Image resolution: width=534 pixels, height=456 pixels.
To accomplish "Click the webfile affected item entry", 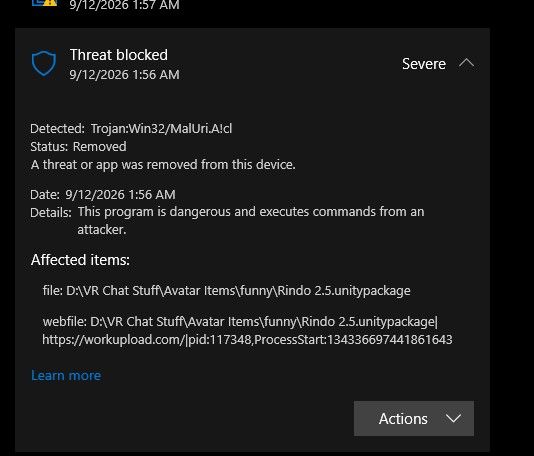I will 247,331.
